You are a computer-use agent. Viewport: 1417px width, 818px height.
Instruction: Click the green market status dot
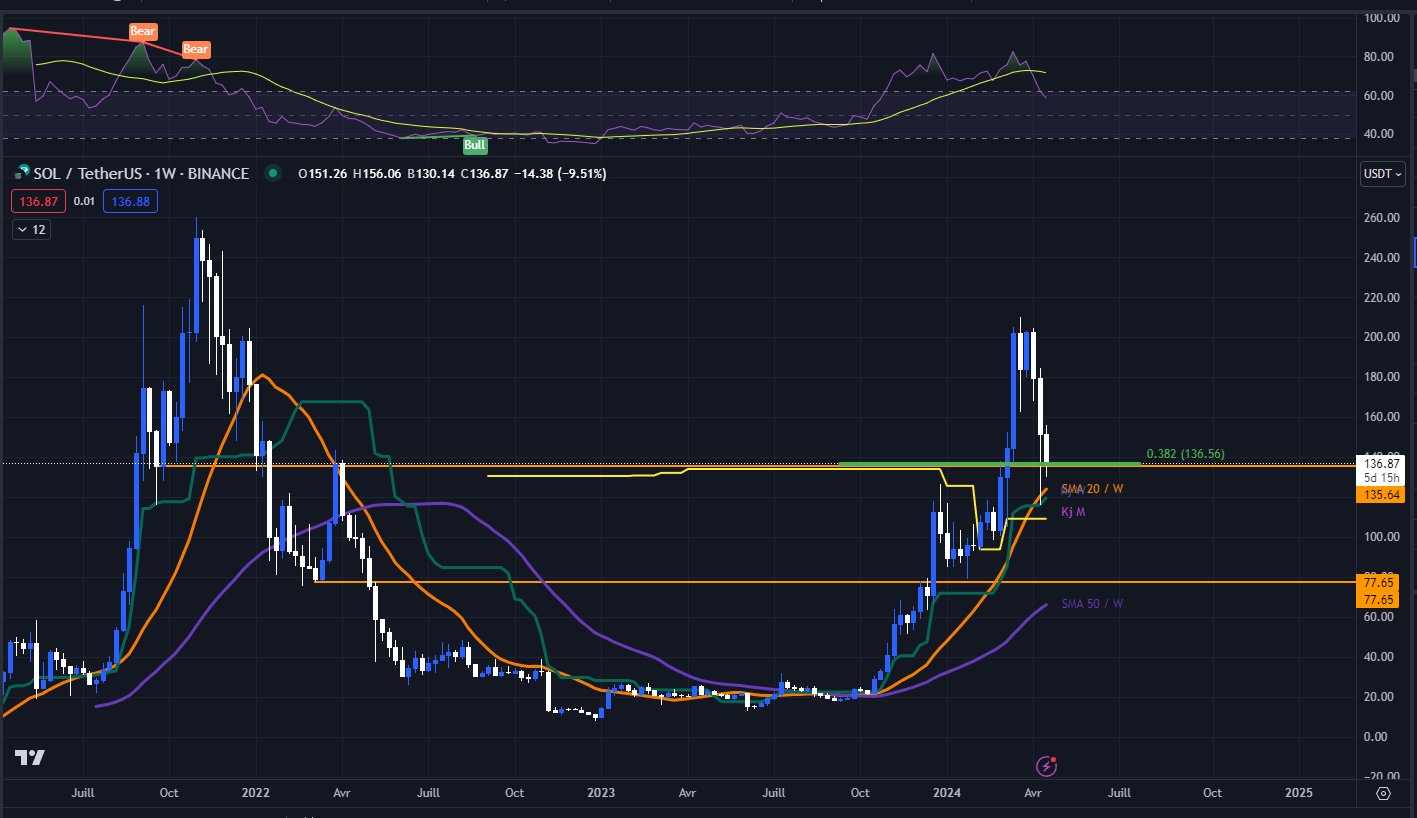pos(272,174)
